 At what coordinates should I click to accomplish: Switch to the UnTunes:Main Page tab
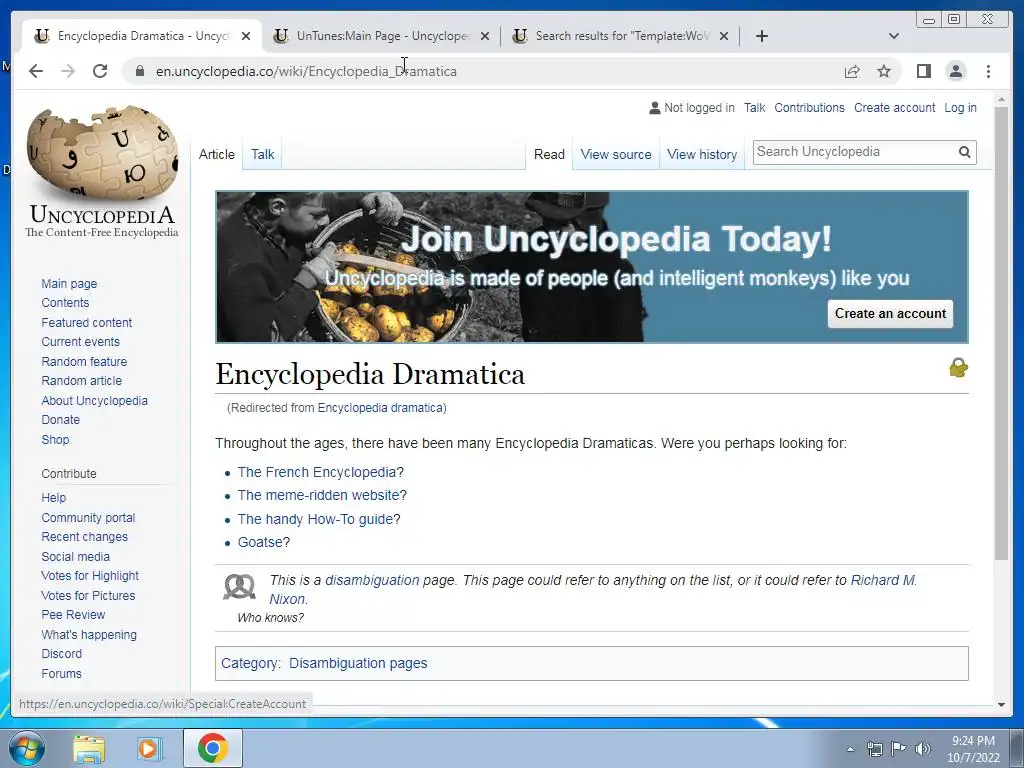[x=381, y=36]
